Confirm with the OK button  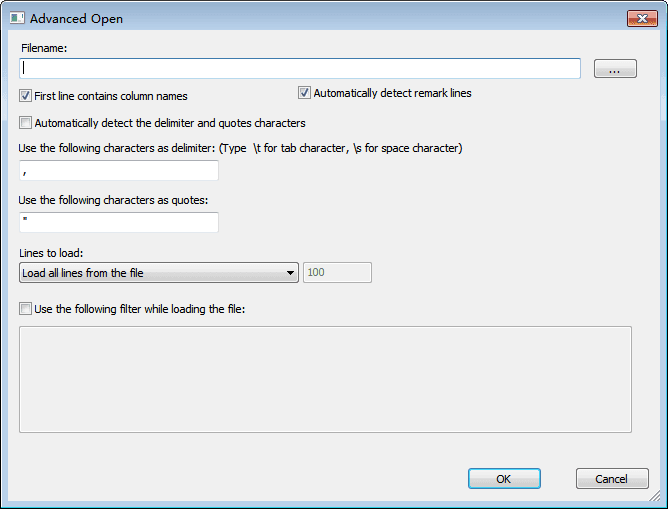click(x=504, y=479)
